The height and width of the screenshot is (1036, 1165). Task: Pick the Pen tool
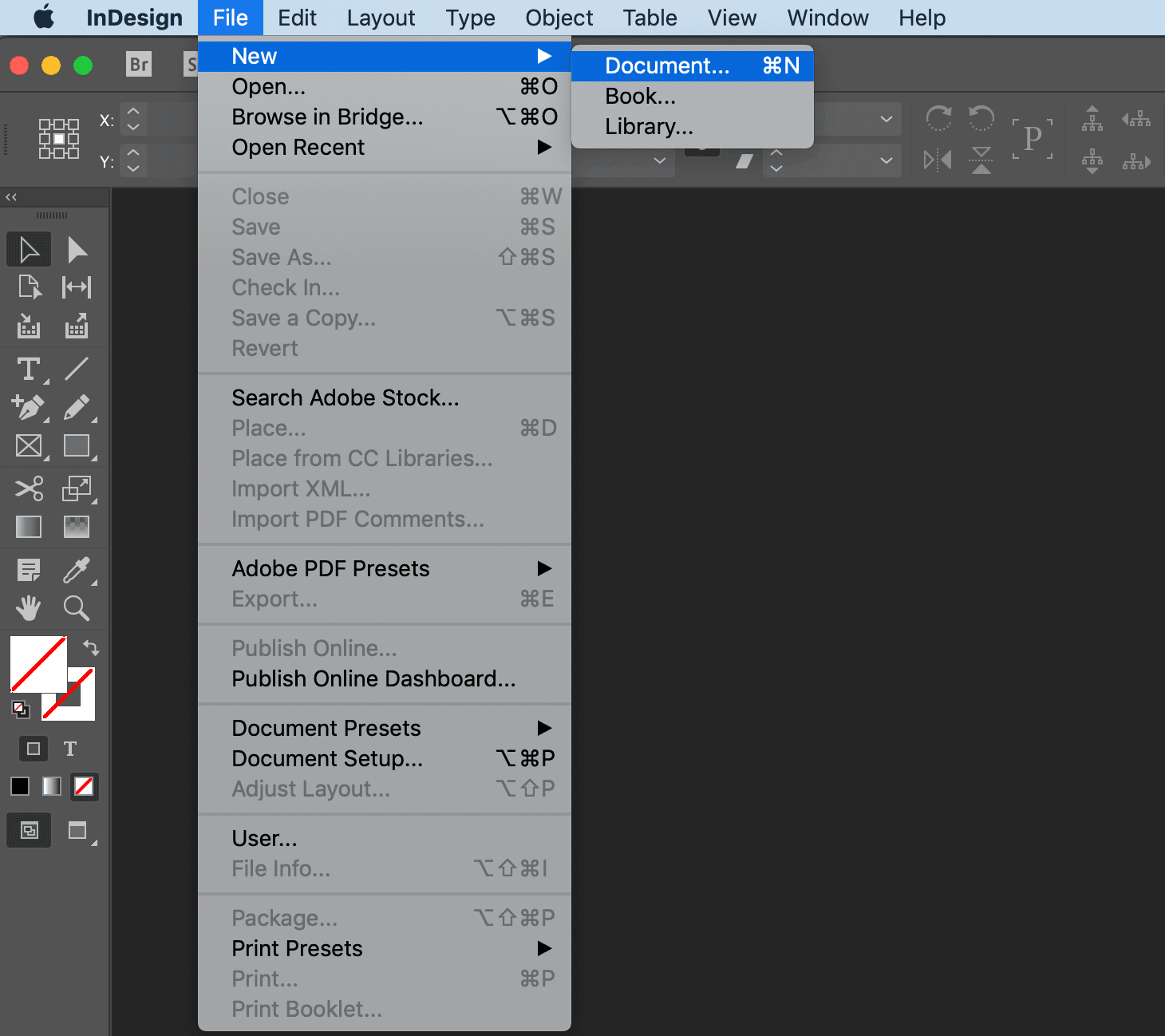click(x=29, y=407)
